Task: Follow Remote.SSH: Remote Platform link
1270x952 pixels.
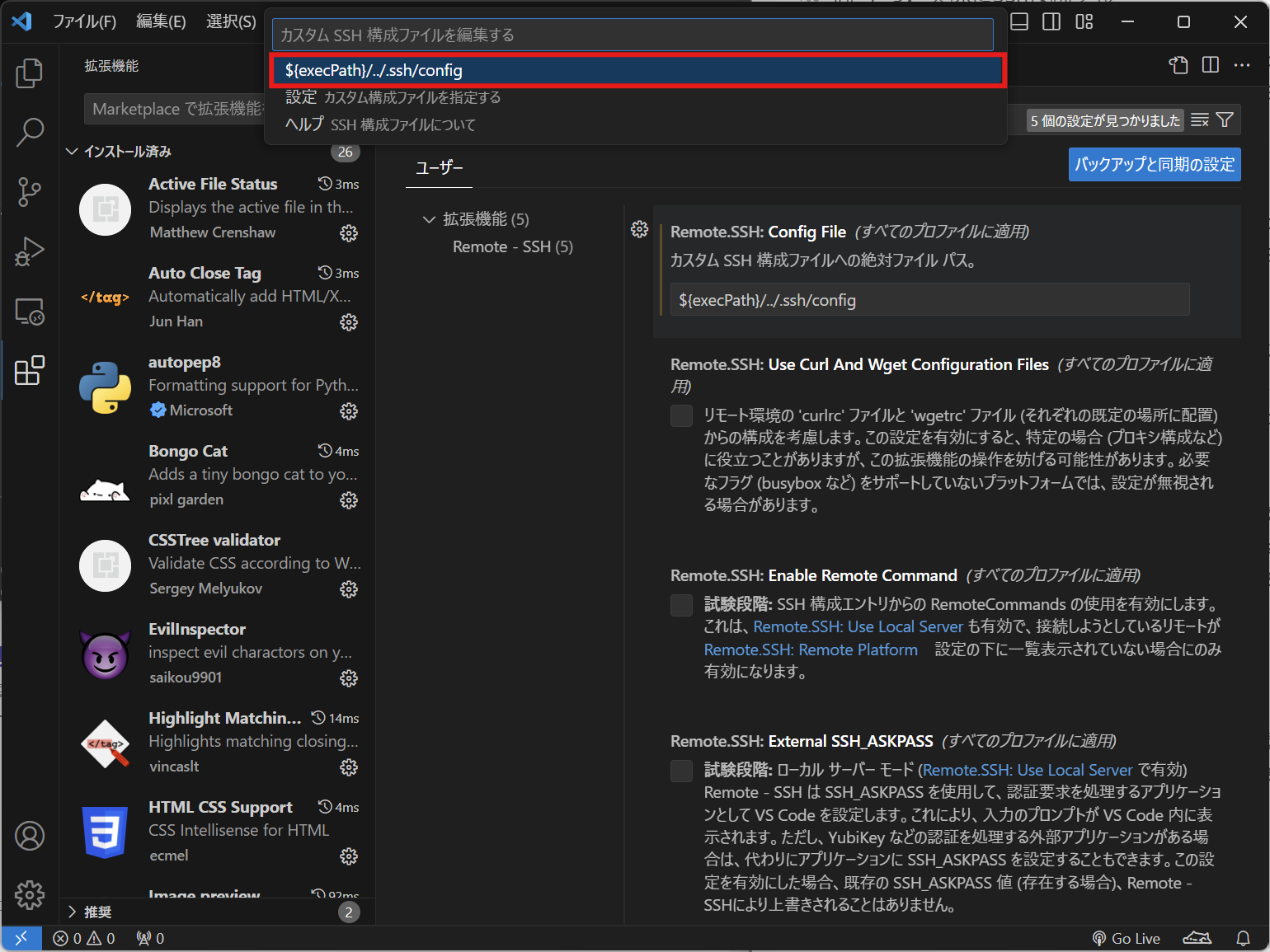Action: [x=811, y=650]
